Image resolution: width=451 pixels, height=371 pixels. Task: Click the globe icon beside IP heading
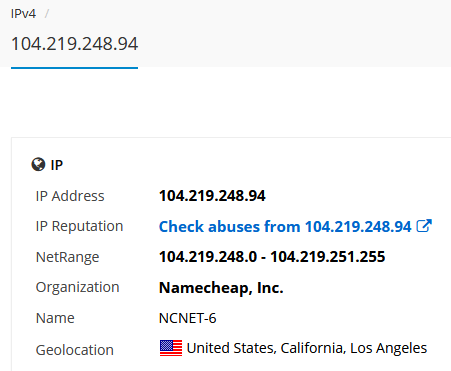click(x=38, y=164)
